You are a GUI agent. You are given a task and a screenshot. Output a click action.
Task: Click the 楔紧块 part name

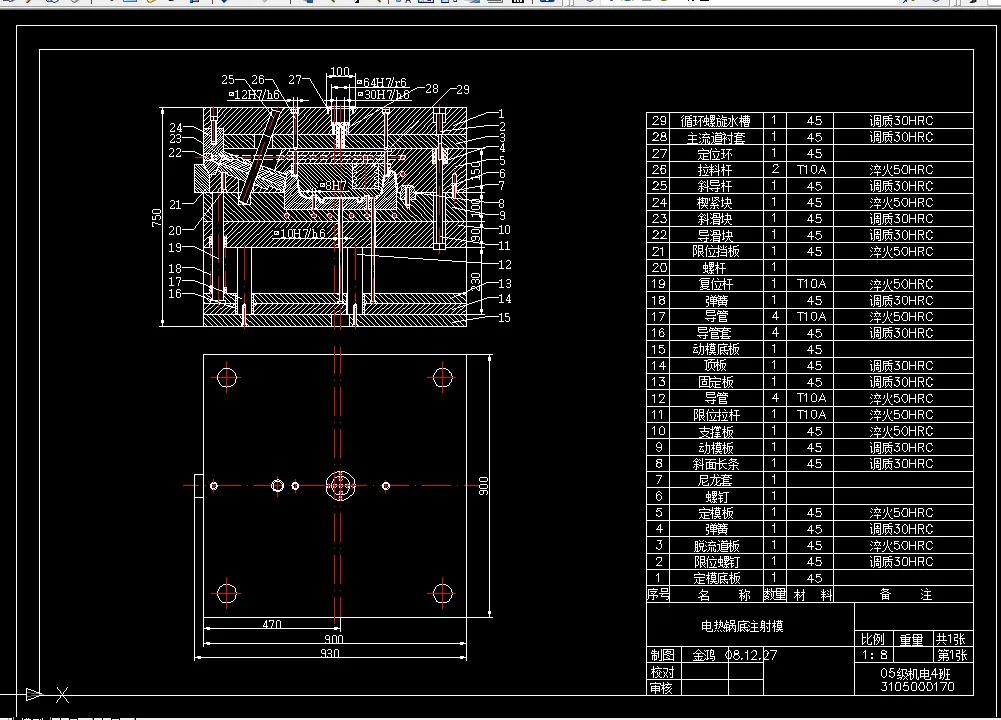(x=715, y=203)
